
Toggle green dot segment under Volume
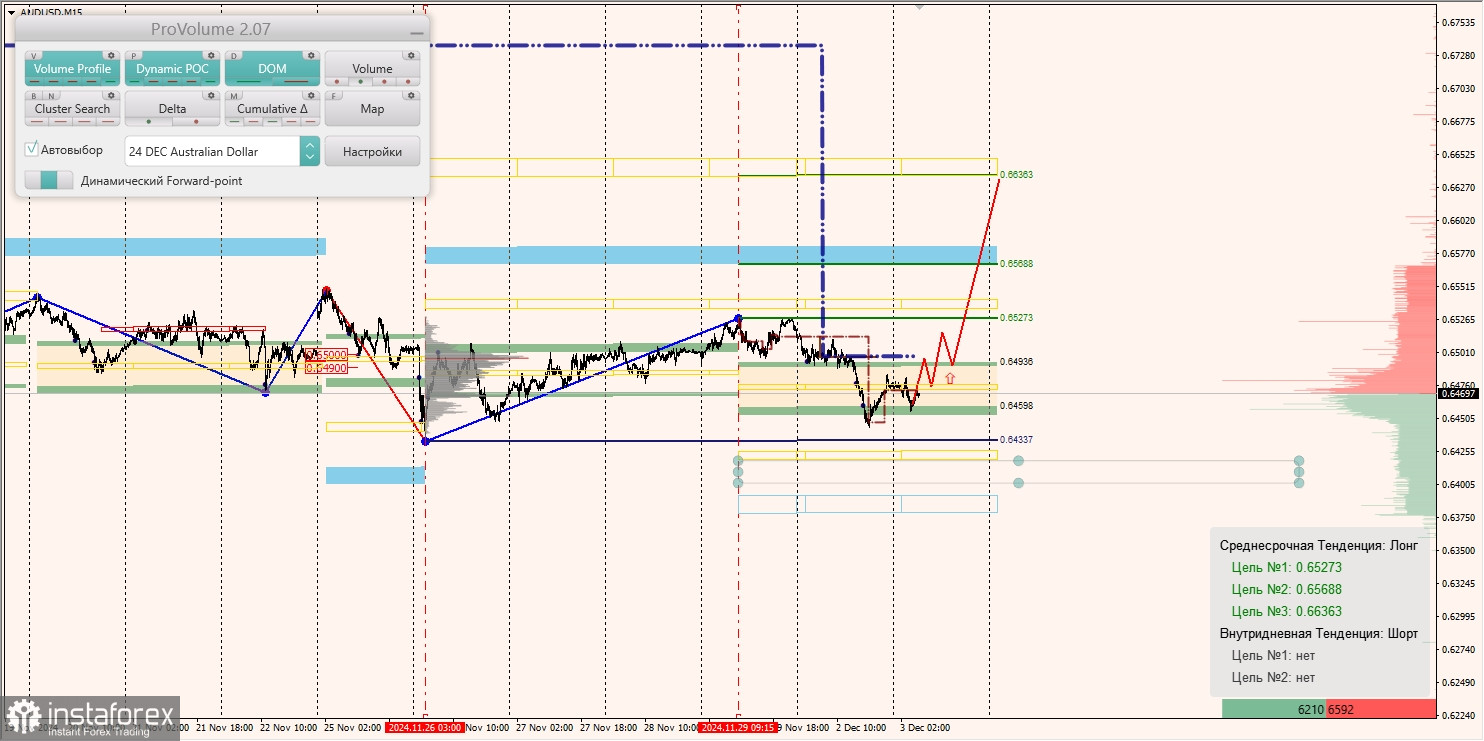361,81
